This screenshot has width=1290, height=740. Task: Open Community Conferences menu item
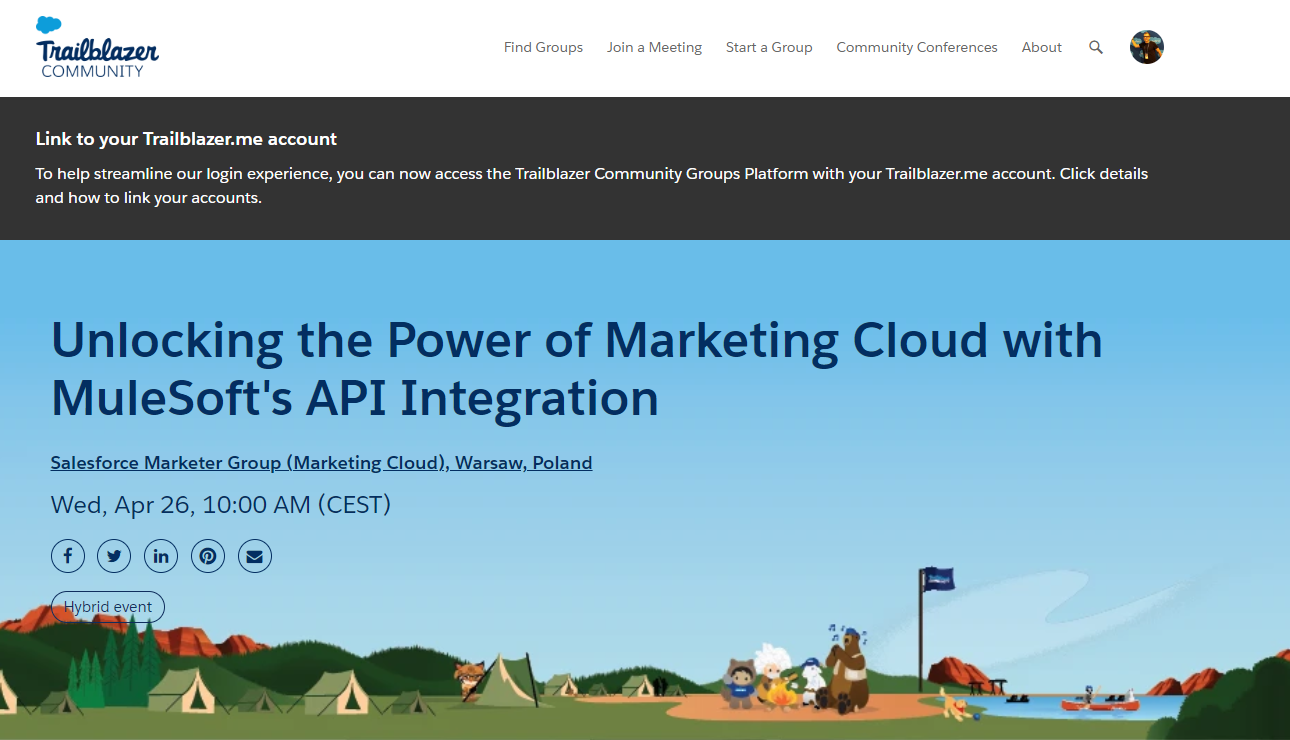pos(917,47)
